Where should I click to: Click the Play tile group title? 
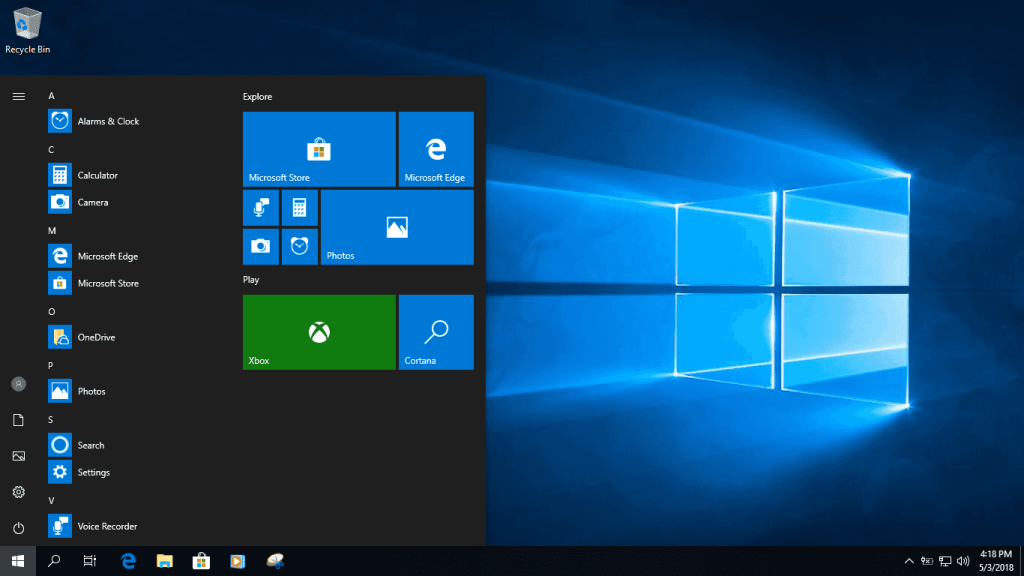(x=251, y=280)
